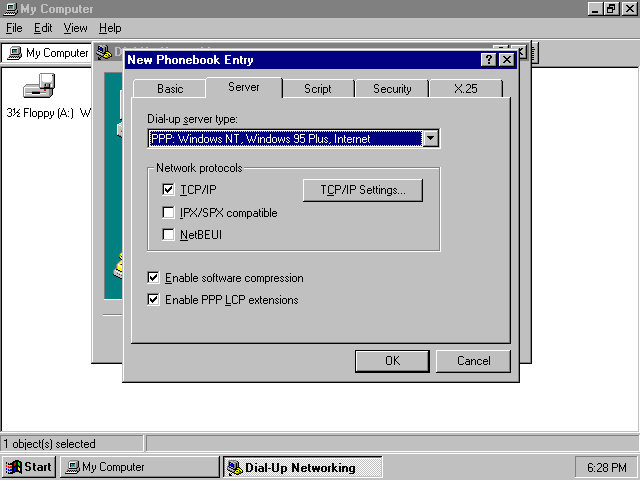The height and width of the screenshot is (480, 640).
Task: Click the Start button Windows logo
Action: tap(13, 467)
